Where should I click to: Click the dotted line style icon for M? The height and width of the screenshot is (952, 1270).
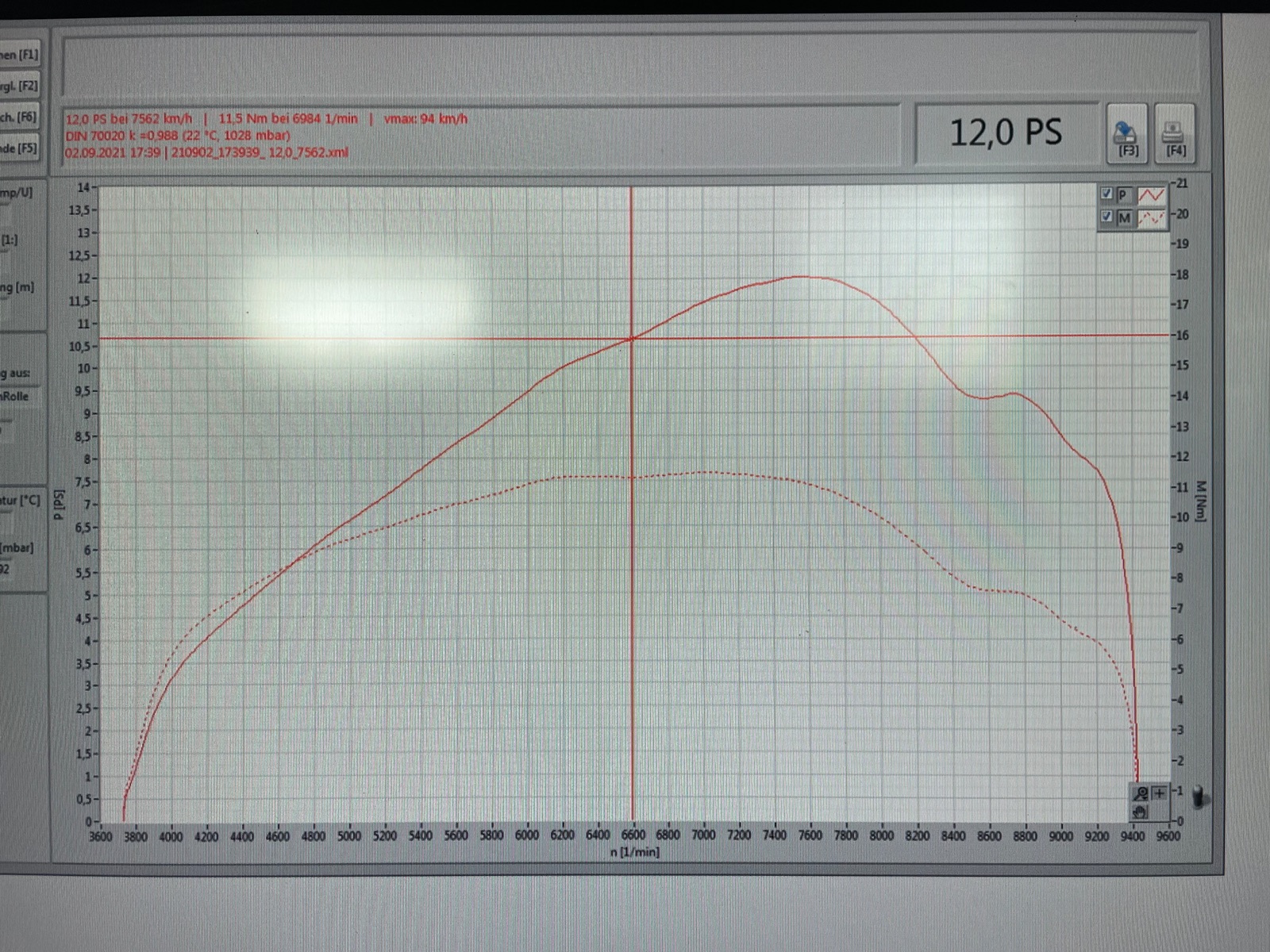coord(1151,218)
